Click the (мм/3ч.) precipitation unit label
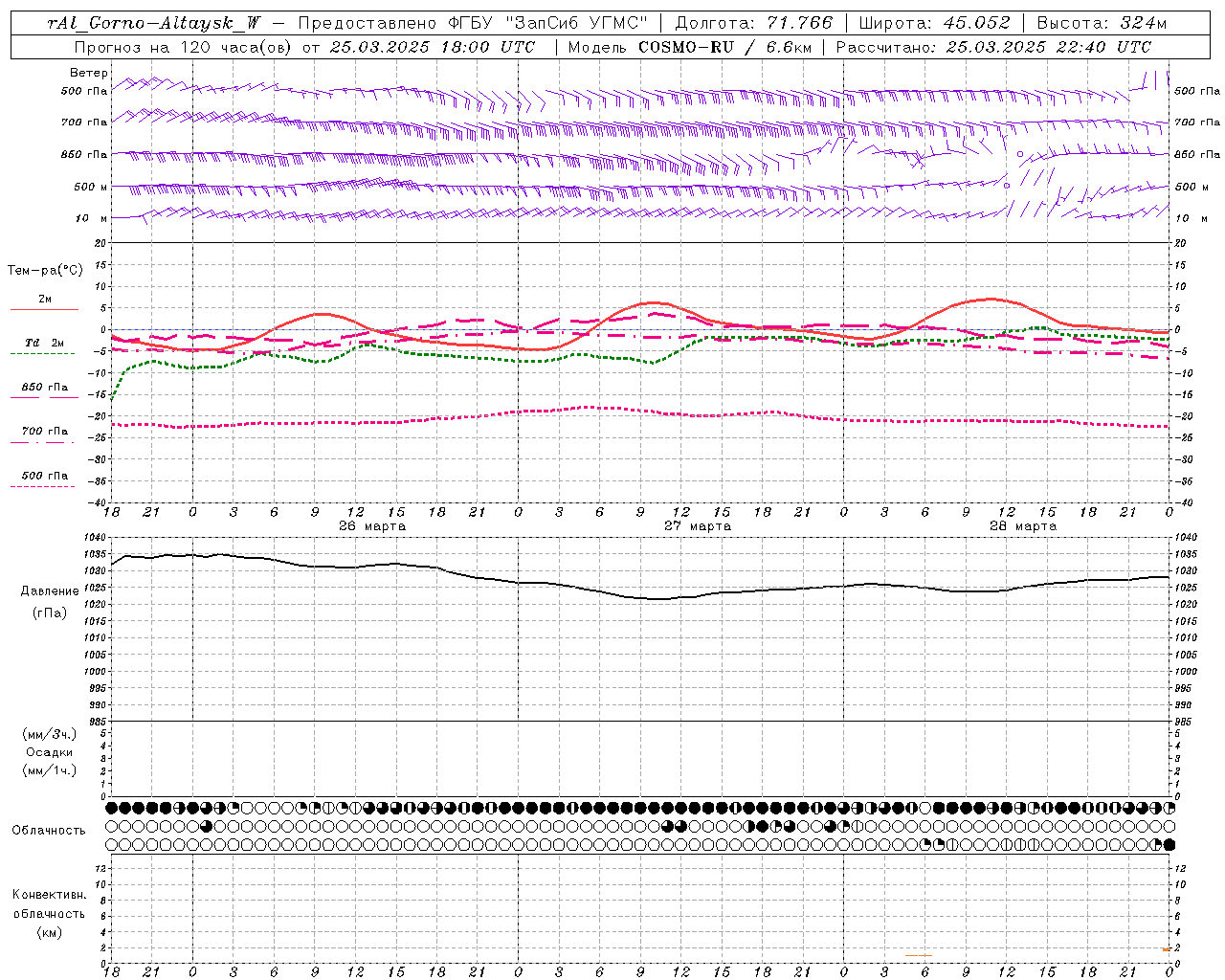1225x980 pixels. (50, 735)
